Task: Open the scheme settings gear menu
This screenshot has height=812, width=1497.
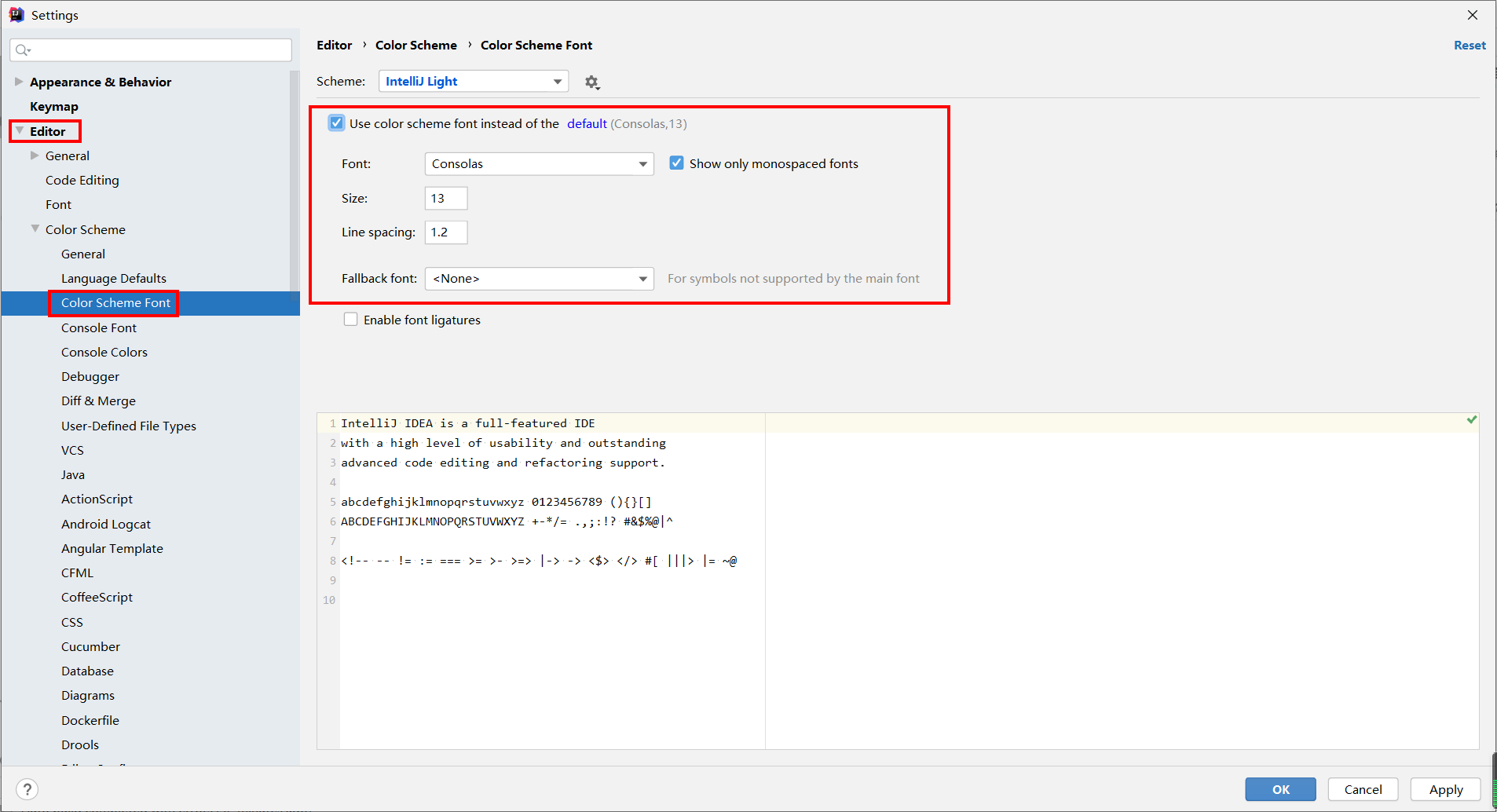Action: (x=591, y=82)
